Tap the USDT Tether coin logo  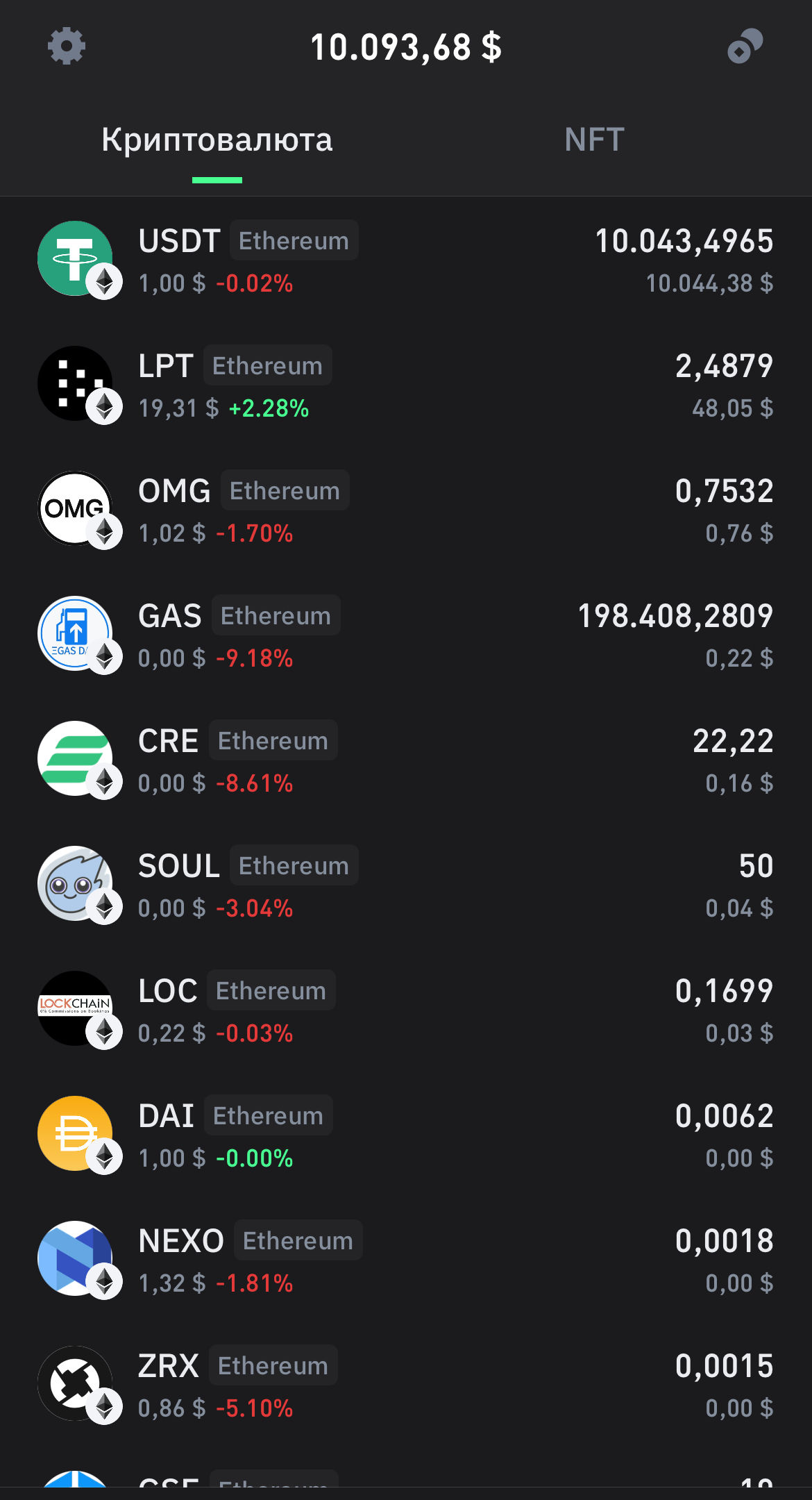click(x=75, y=258)
